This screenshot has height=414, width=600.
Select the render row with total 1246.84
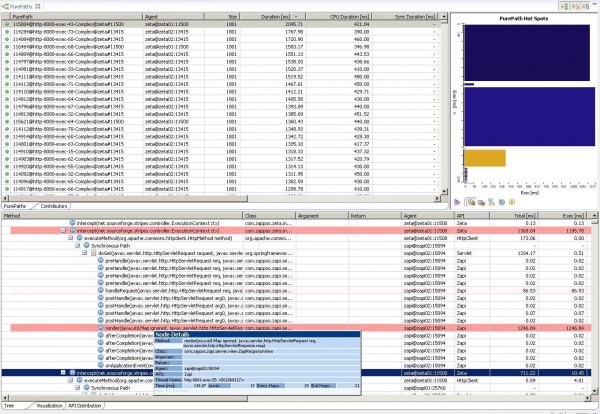300,328
